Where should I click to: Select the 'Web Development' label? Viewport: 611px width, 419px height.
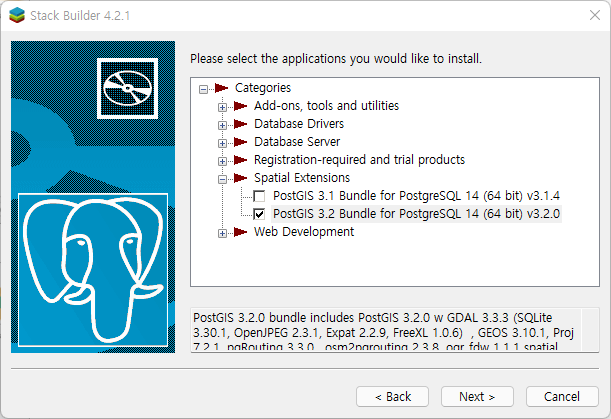[304, 232]
